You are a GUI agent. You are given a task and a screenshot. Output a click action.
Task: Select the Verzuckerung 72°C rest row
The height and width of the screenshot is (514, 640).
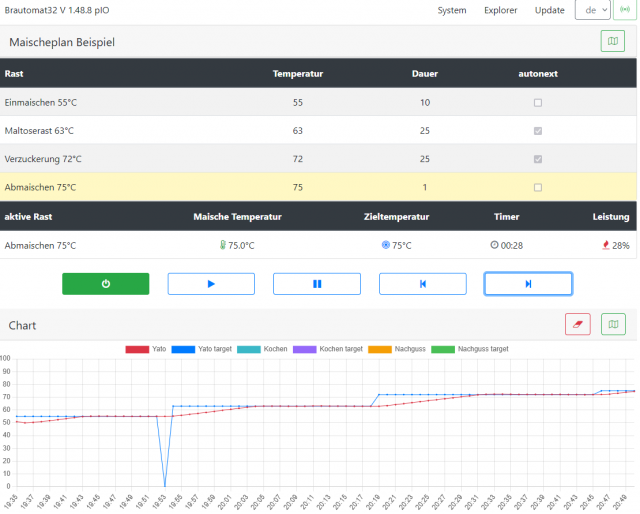[318, 159]
